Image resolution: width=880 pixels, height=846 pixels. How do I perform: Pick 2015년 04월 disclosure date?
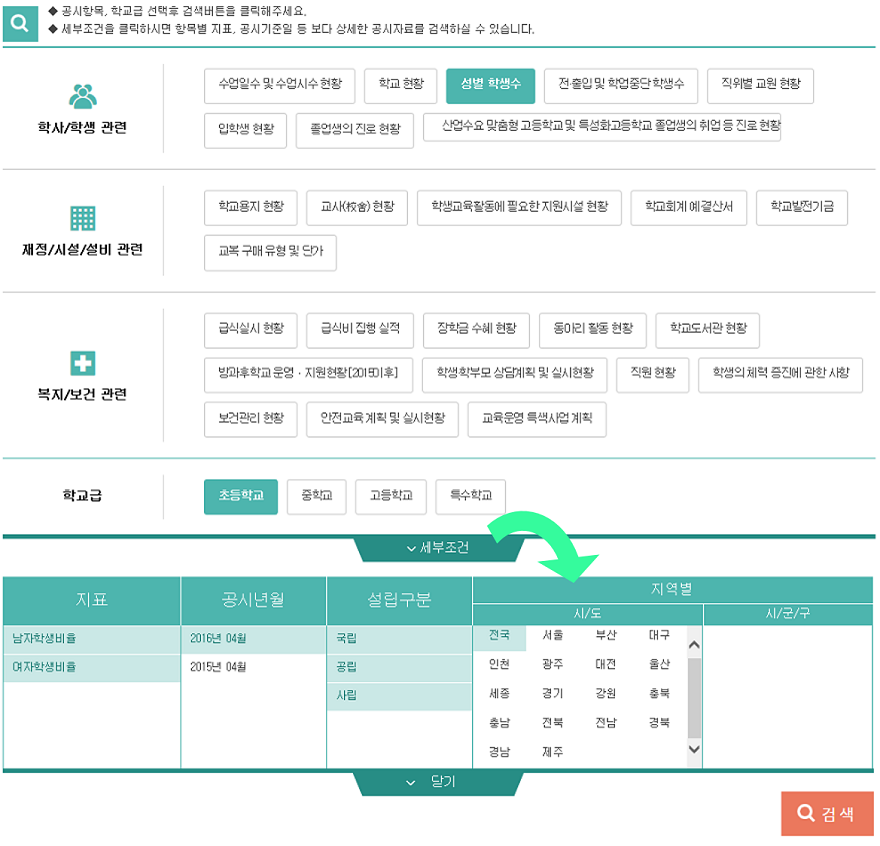coord(218,667)
